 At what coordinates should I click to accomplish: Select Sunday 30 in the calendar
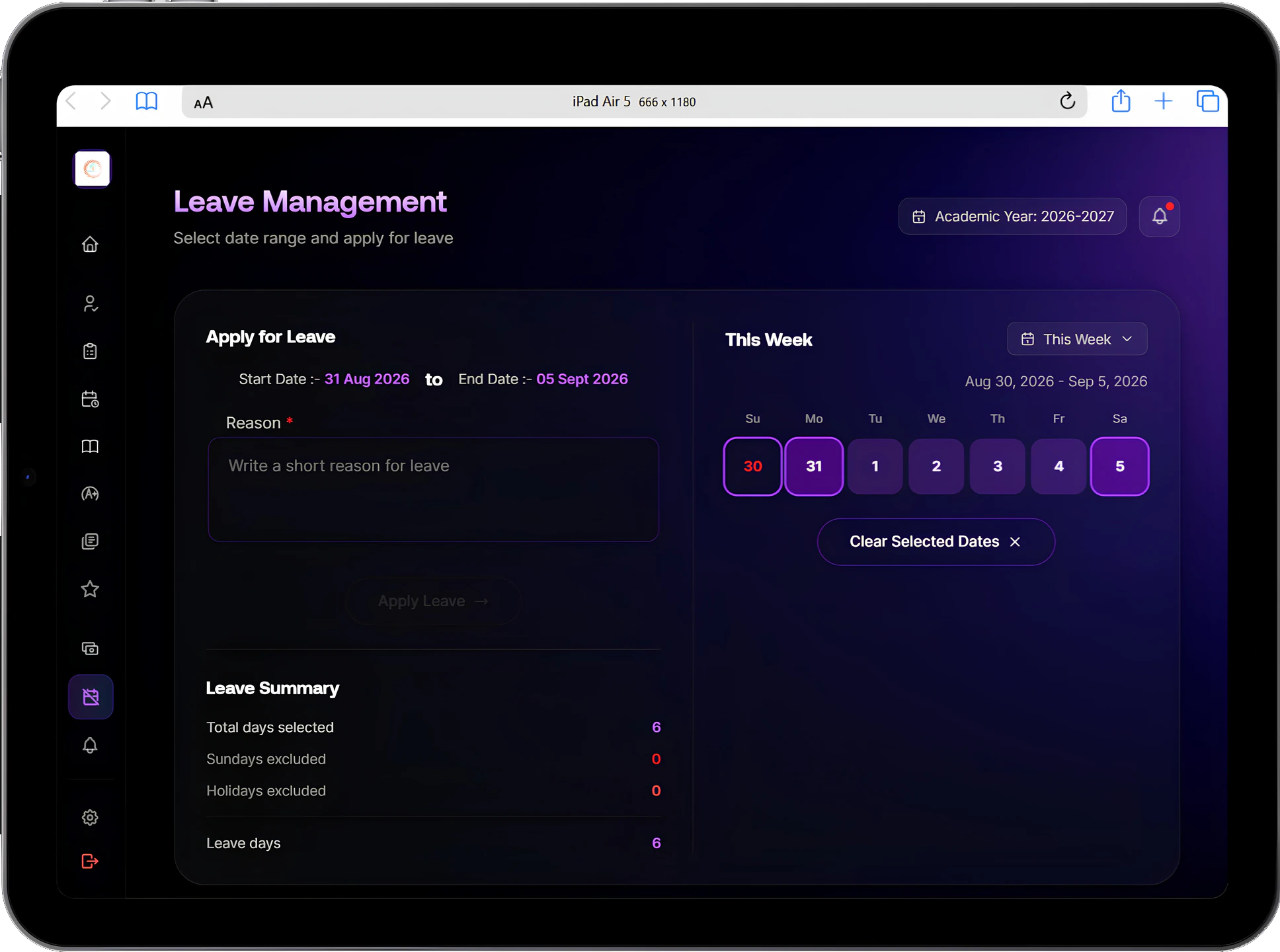(x=752, y=466)
